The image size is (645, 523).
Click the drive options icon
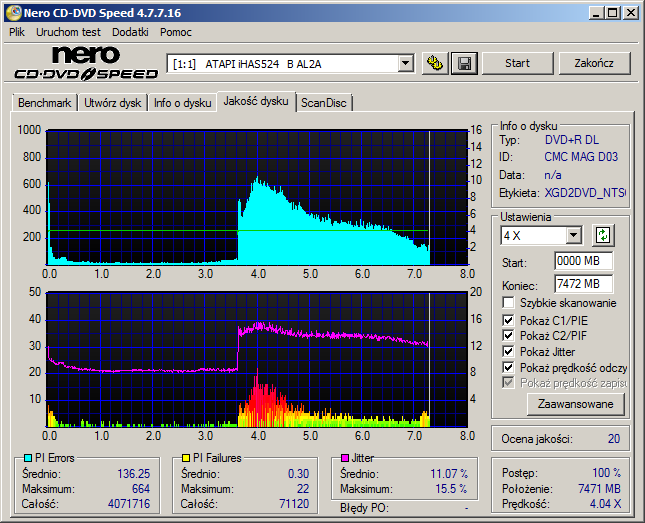[435, 63]
